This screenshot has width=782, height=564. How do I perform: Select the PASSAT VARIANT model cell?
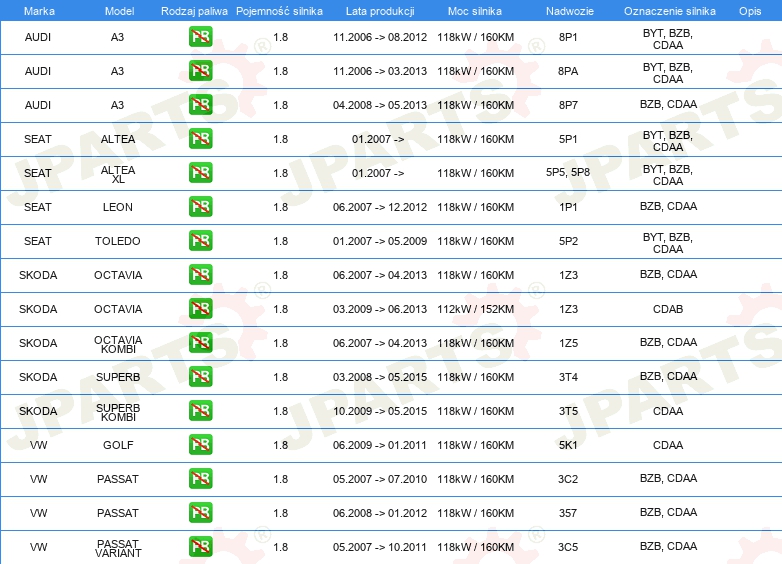[118, 548]
